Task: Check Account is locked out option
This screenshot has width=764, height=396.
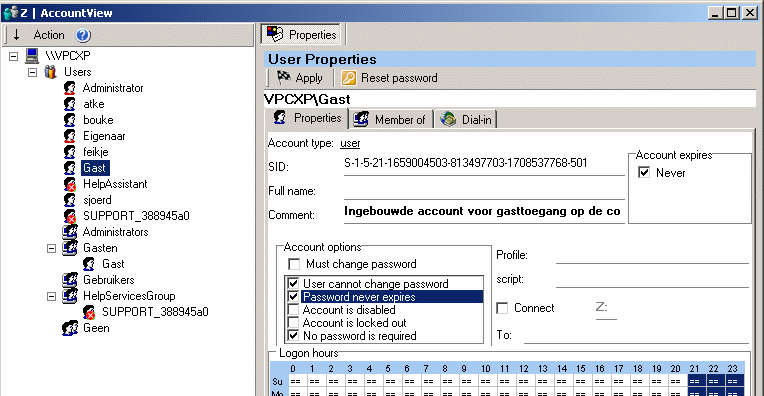Action: coord(293,322)
